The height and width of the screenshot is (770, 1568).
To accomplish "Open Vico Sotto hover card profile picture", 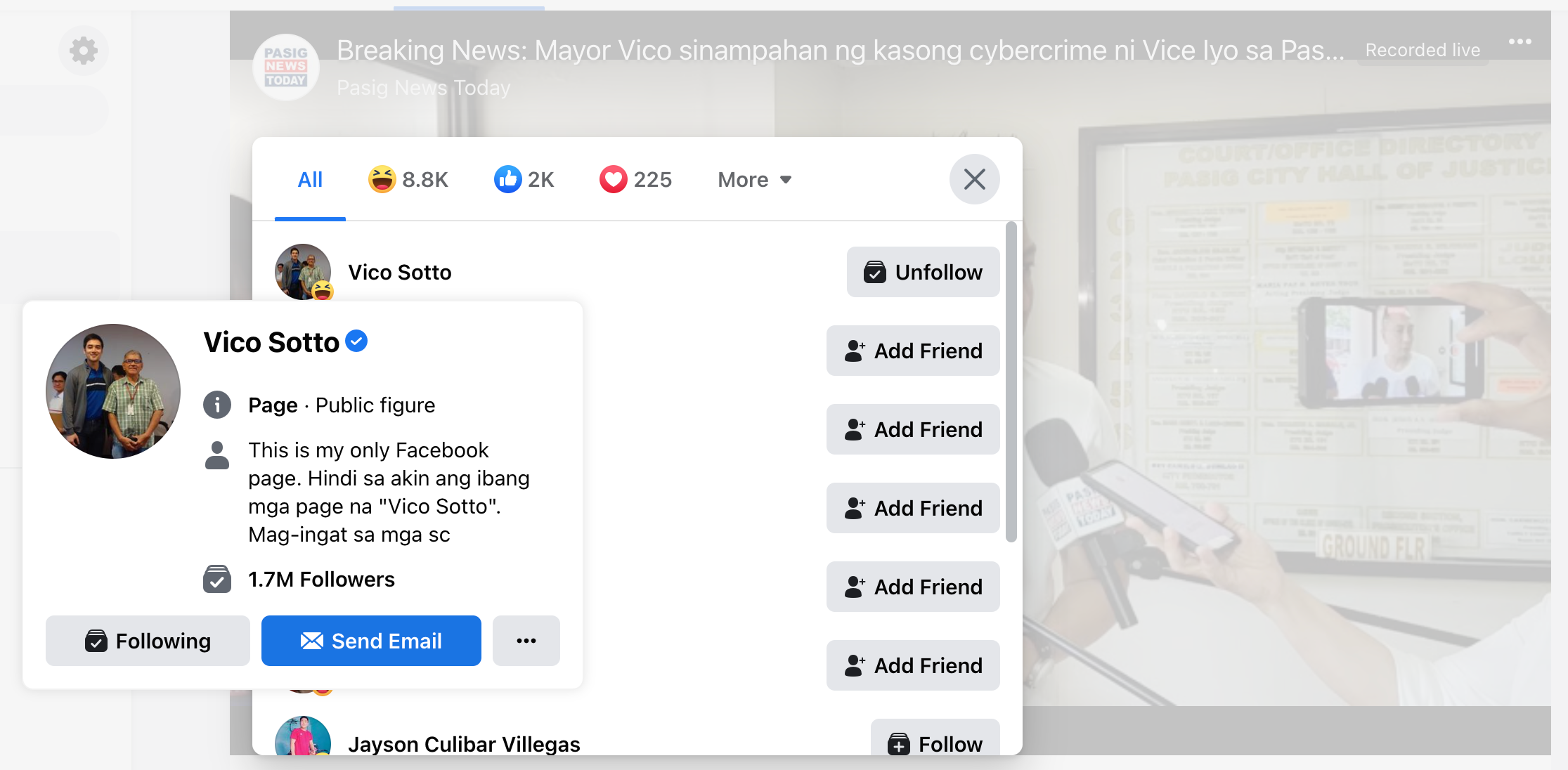I will point(113,391).
